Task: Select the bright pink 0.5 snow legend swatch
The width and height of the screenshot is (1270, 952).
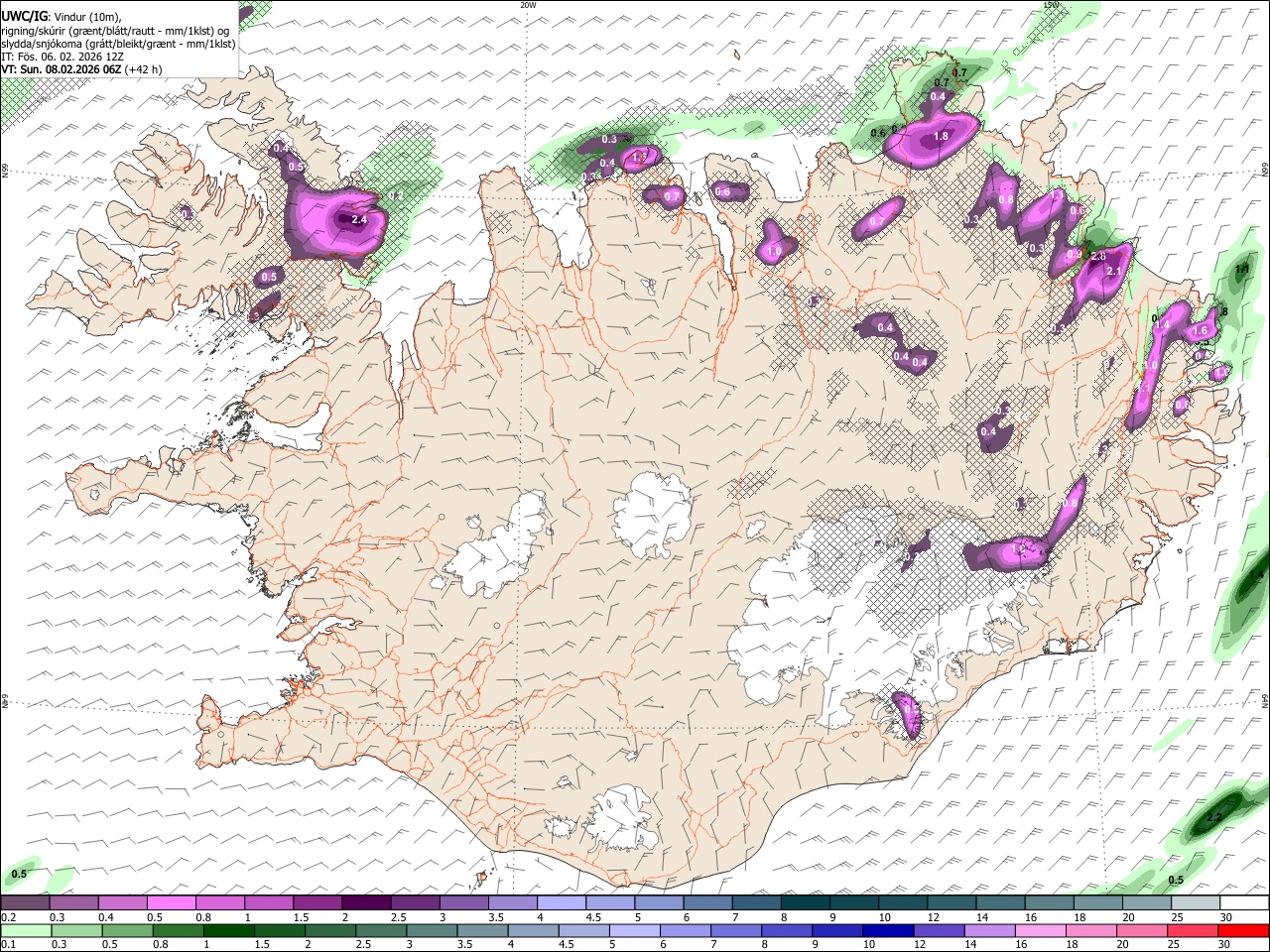Action: pos(171,903)
